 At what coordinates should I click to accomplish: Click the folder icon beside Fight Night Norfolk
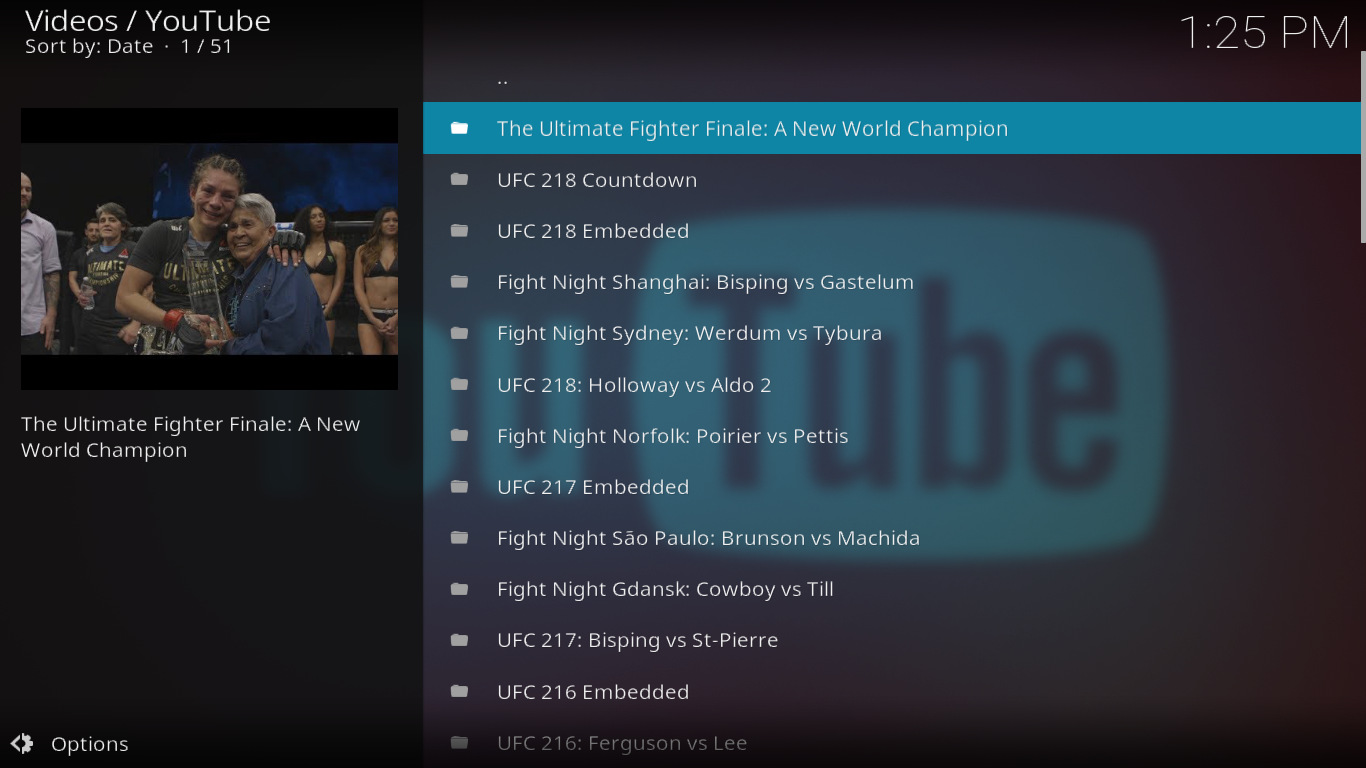click(x=460, y=435)
